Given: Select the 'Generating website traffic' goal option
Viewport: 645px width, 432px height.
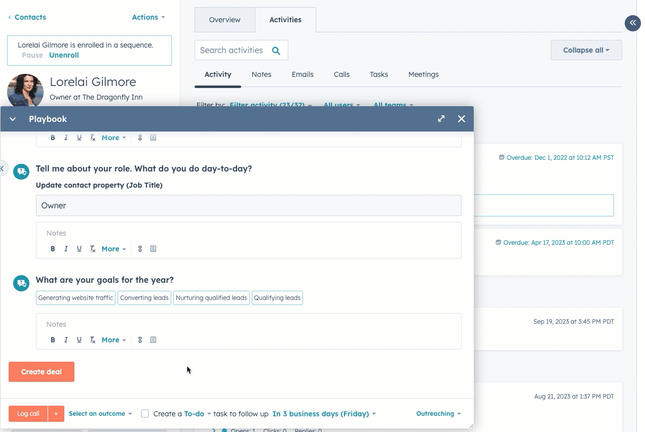Looking at the screenshot, I should point(75,298).
